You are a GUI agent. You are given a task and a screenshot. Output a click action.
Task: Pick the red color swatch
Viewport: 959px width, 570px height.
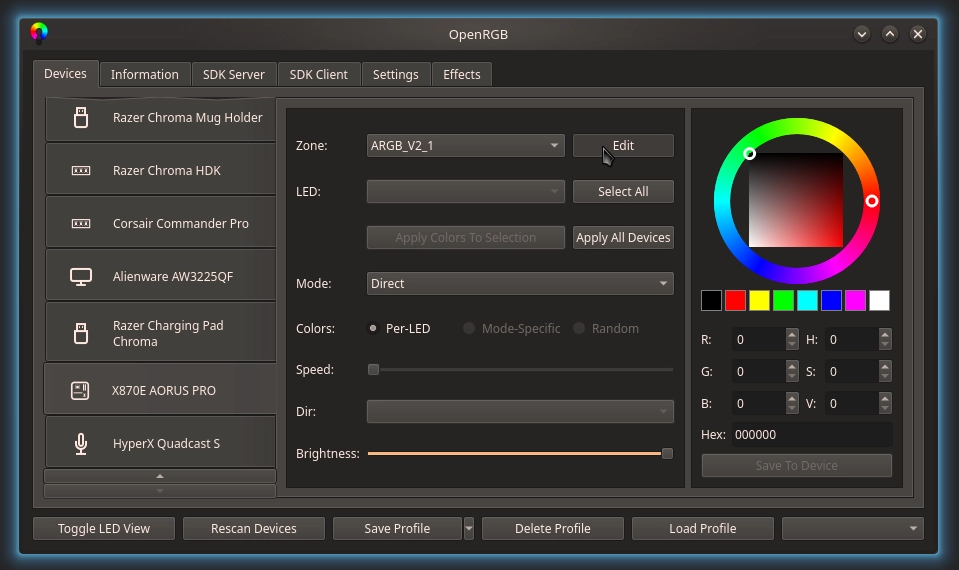tap(735, 300)
